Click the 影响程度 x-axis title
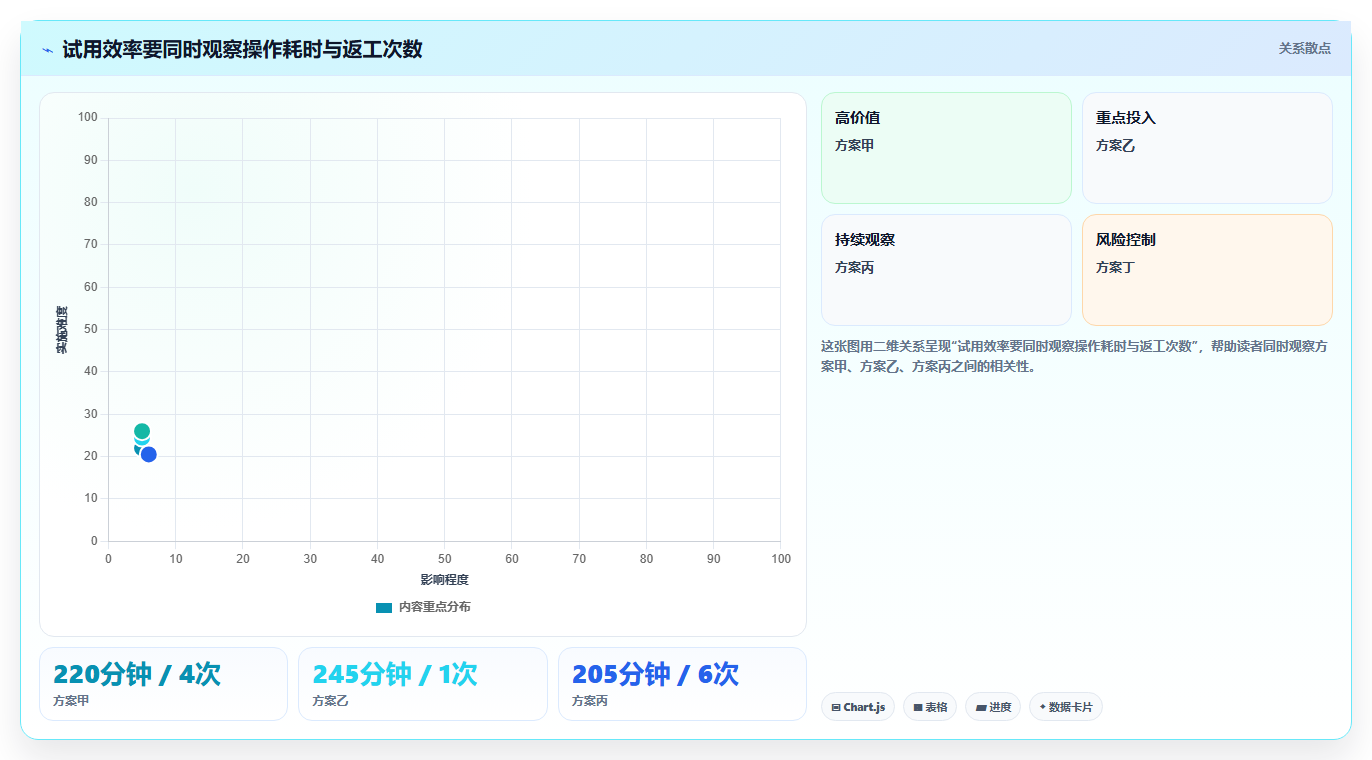This screenshot has height=760, width=1372. coord(444,579)
